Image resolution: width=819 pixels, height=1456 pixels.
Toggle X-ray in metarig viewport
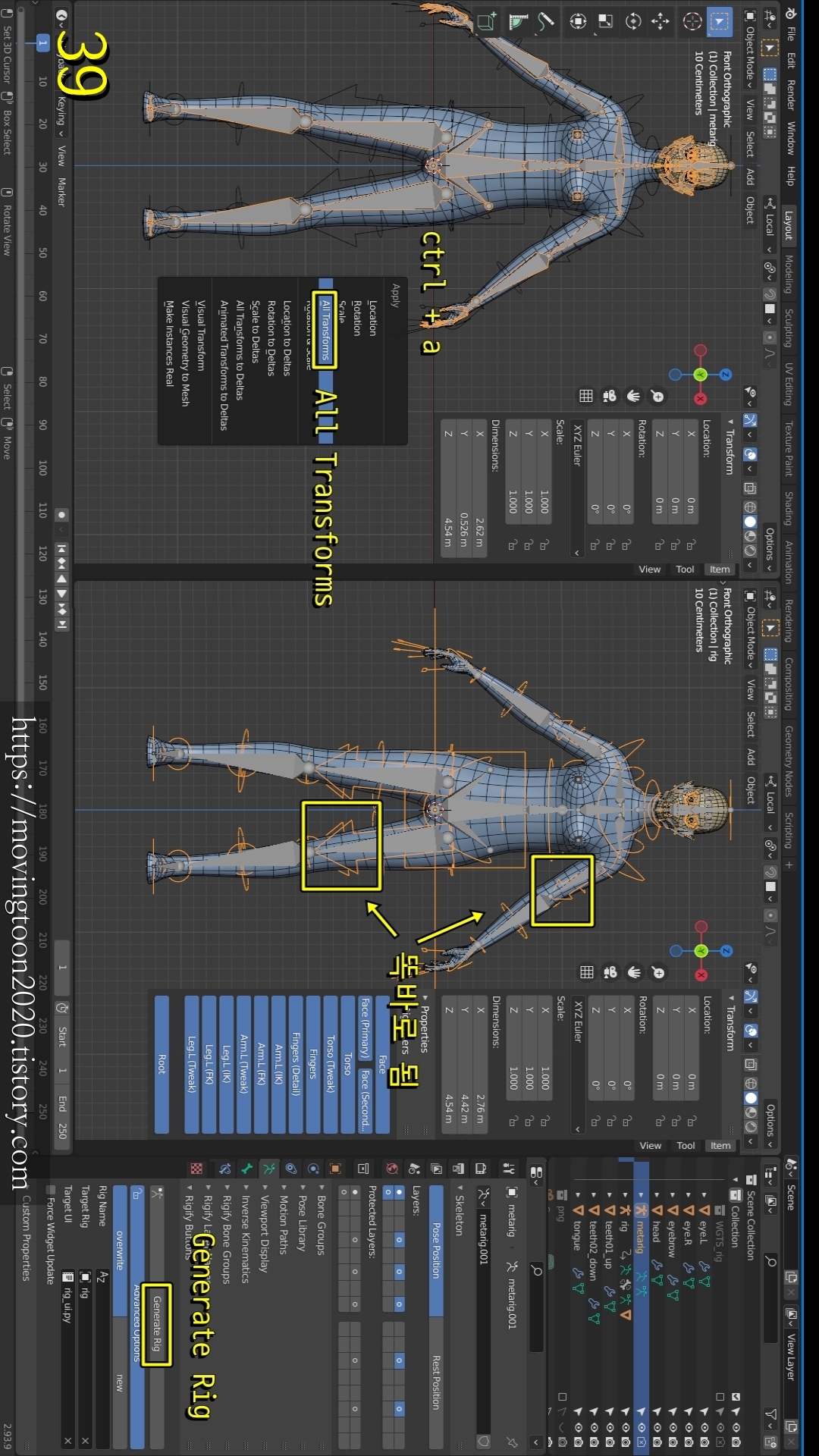(750, 488)
